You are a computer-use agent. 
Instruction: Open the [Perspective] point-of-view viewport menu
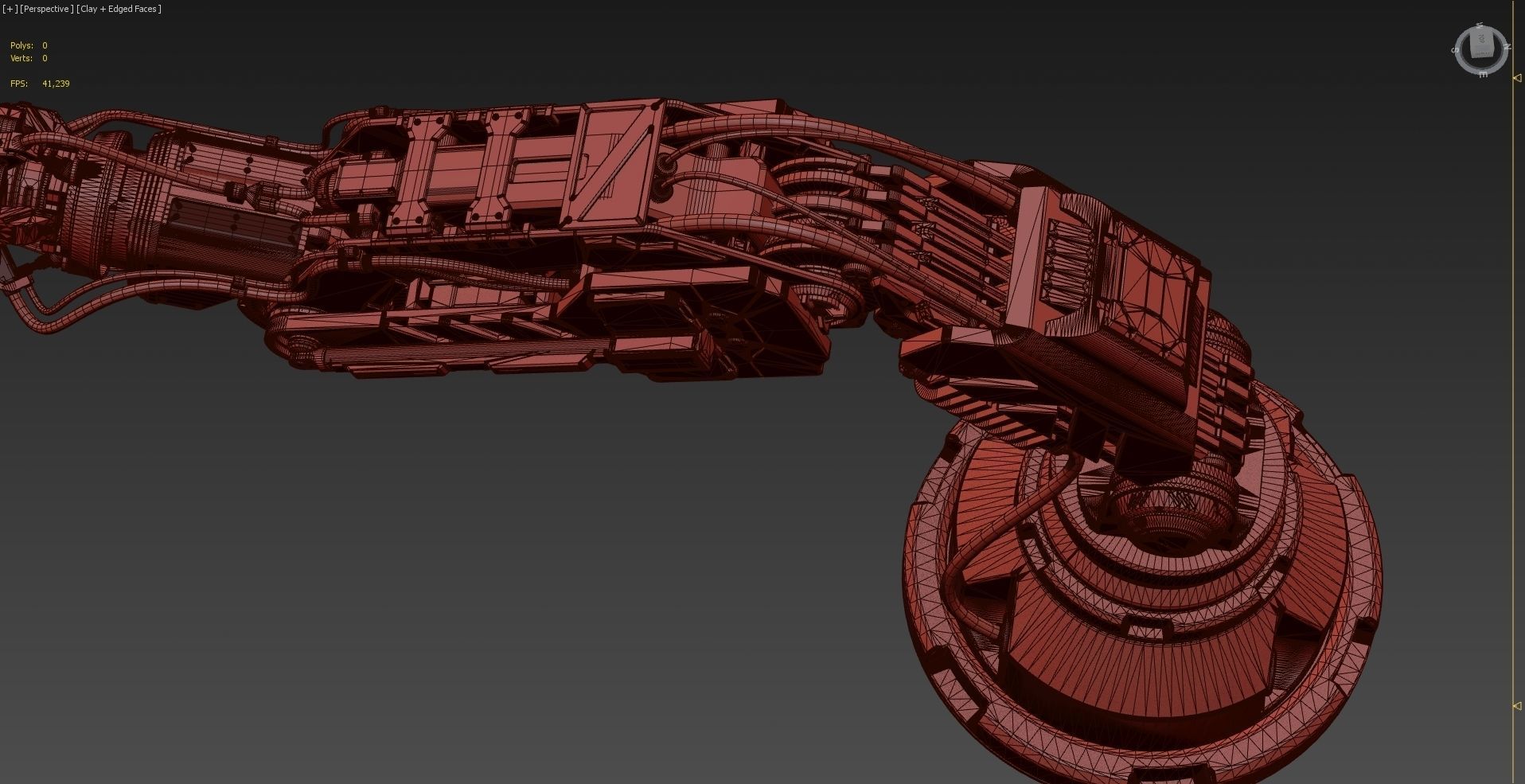click(x=47, y=9)
